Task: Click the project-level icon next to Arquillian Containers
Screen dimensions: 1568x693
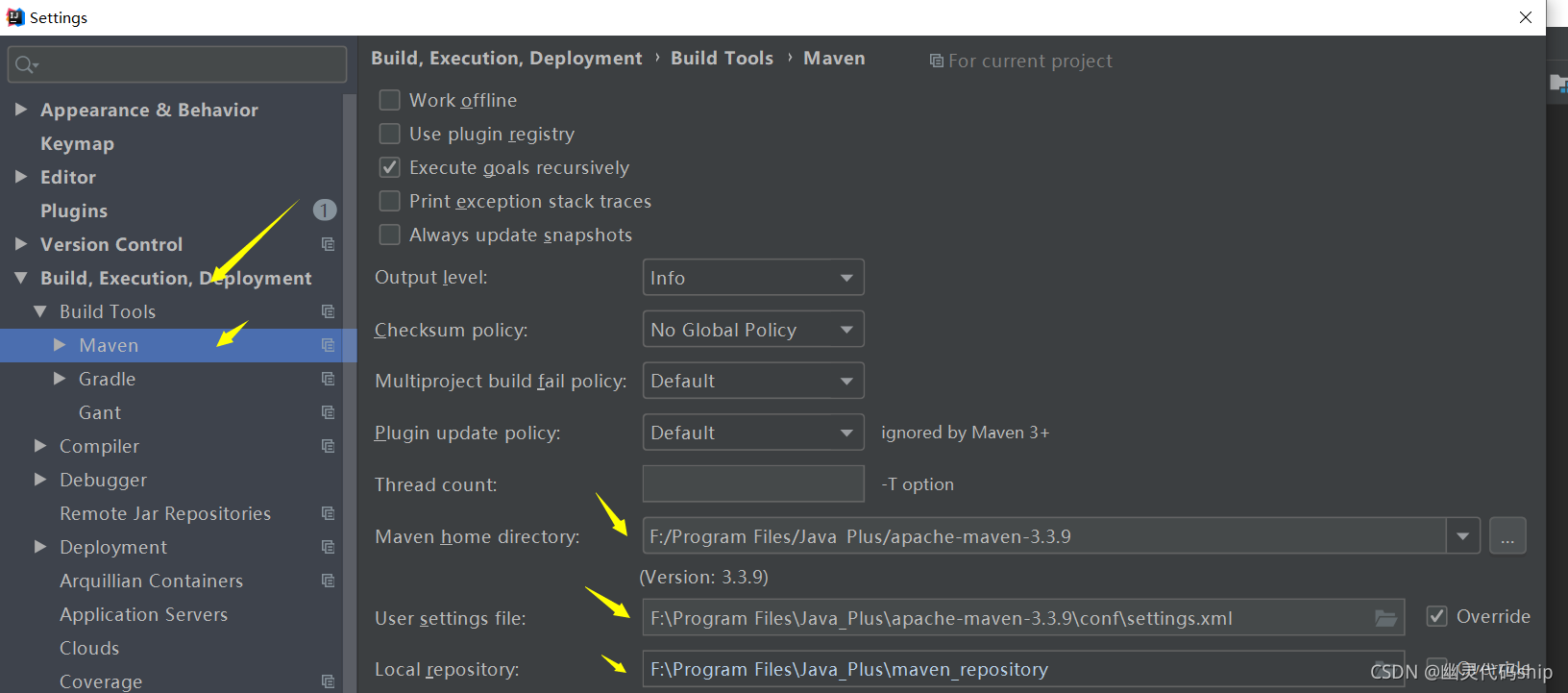Action: click(x=329, y=581)
